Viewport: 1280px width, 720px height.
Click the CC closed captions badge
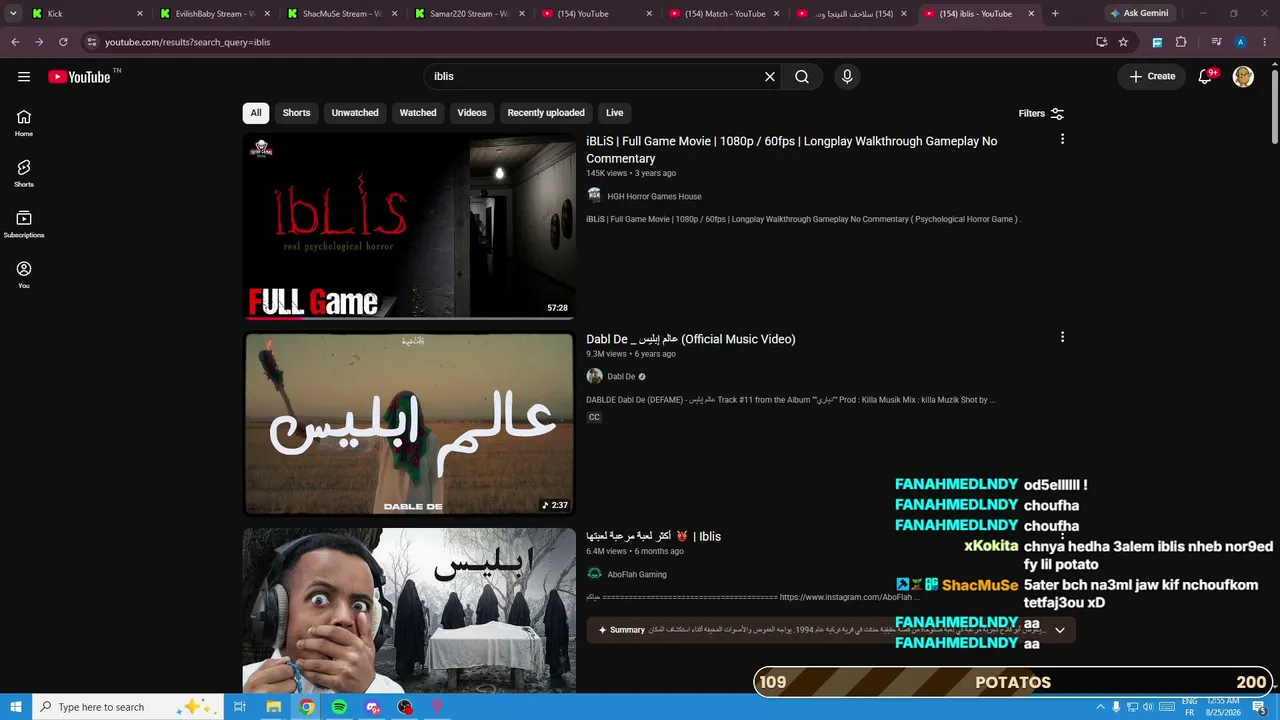[594, 417]
